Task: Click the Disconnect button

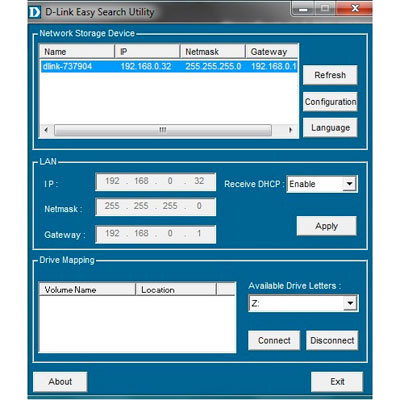Action: pyautogui.click(x=332, y=340)
